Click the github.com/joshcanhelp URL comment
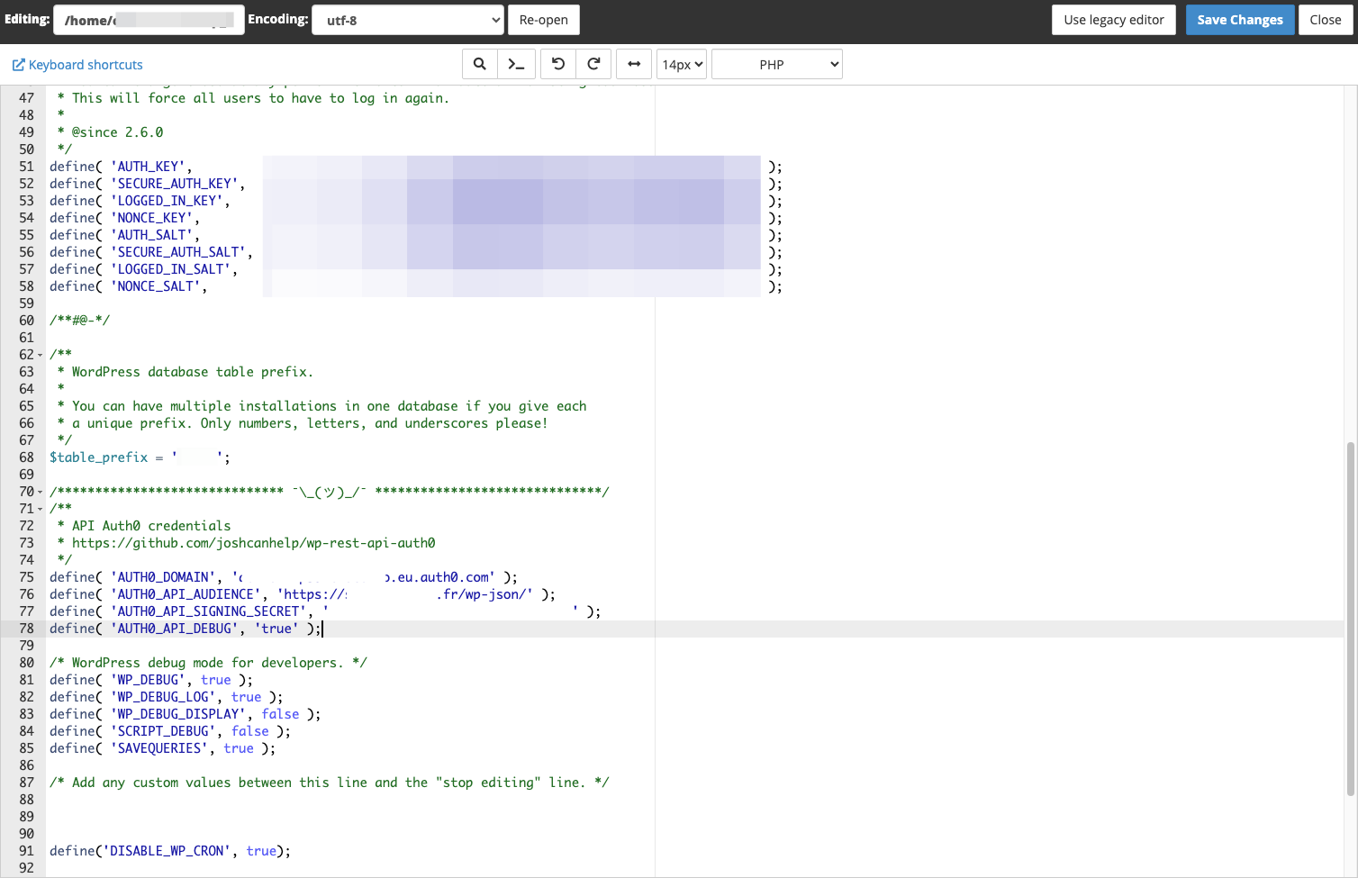Viewport: 1358px width, 896px height. (253, 543)
